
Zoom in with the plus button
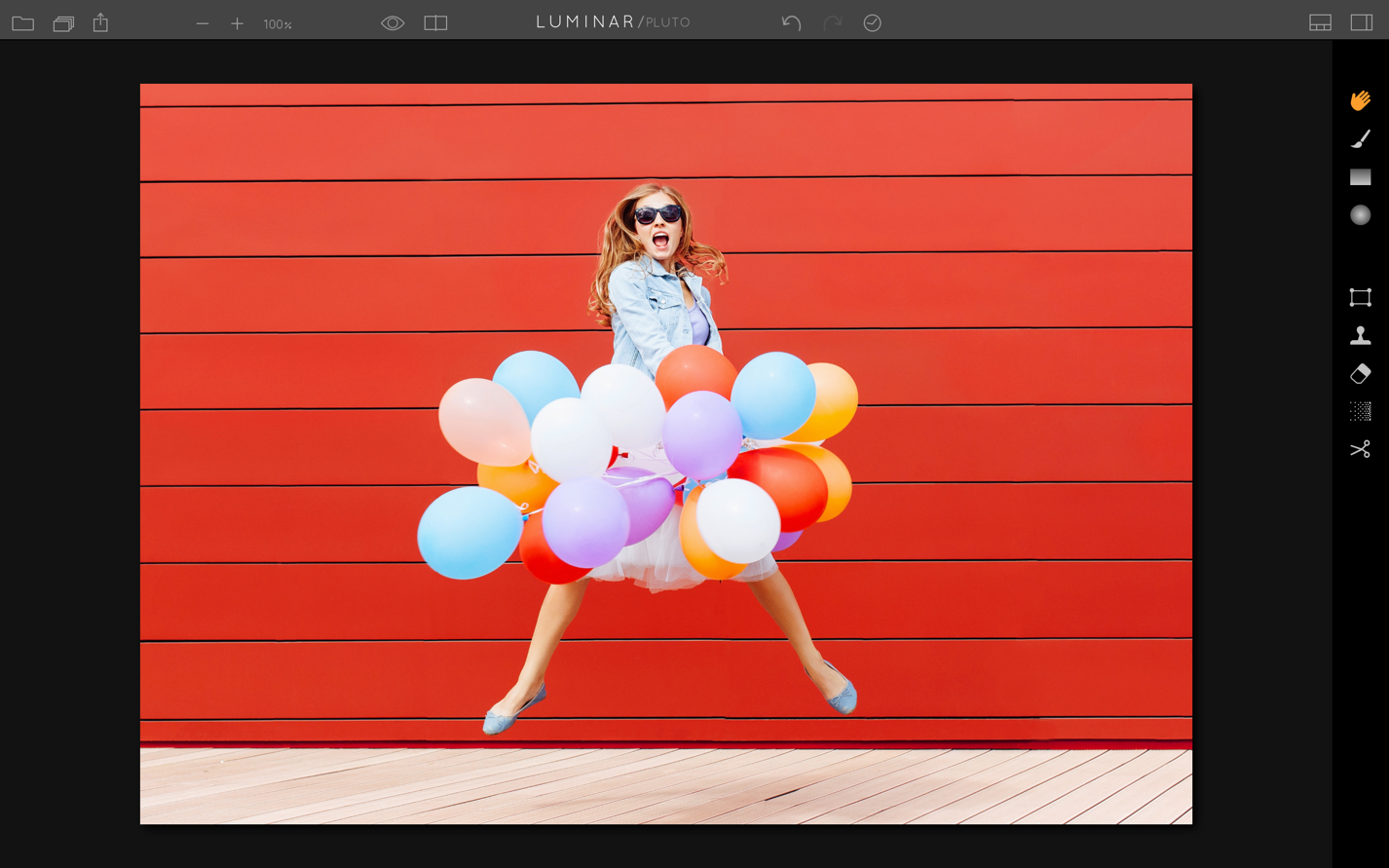pyautogui.click(x=237, y=23)
